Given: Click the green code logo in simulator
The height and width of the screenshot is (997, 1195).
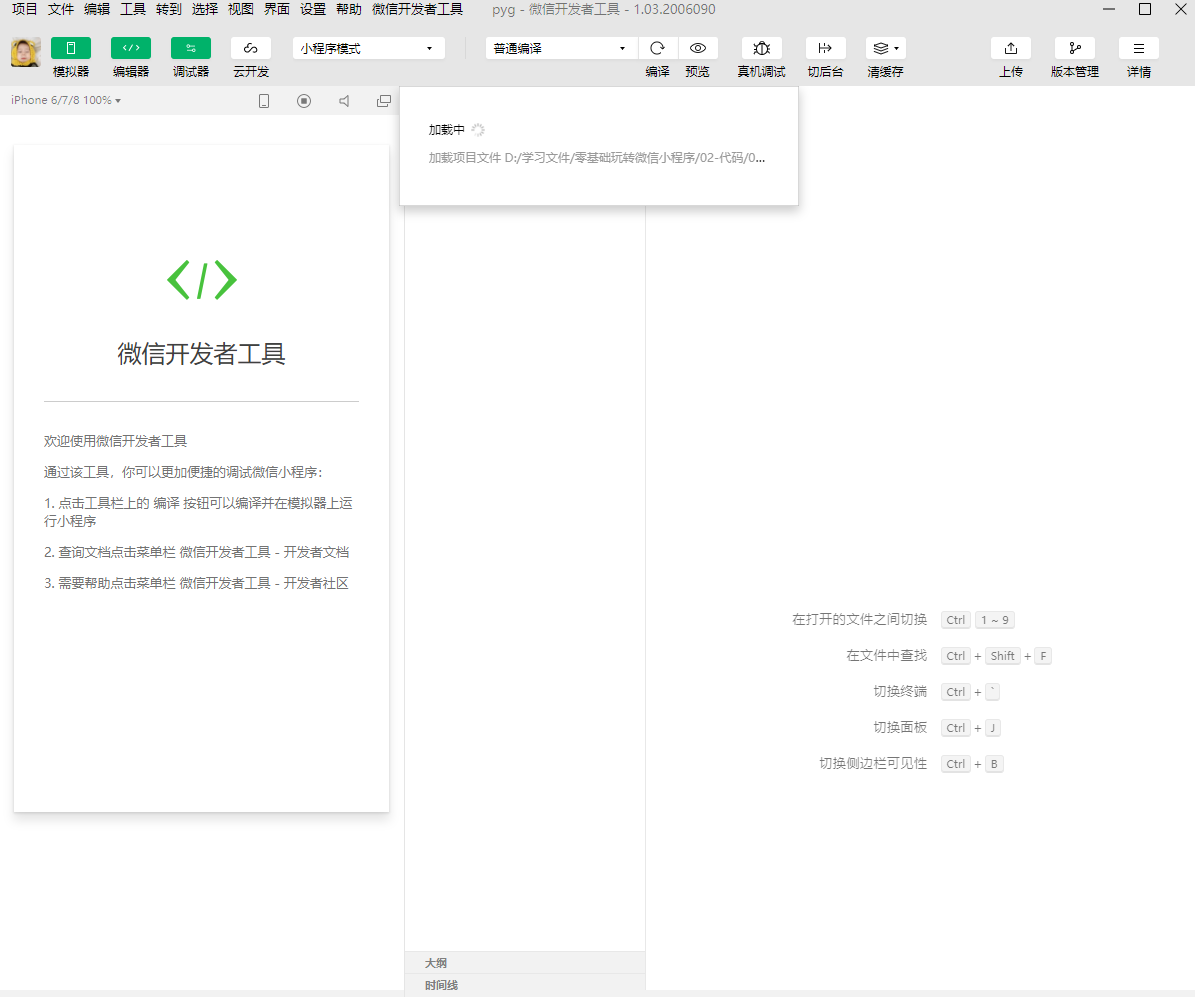Looking at the screenshot, I should (x=202, y=280).
